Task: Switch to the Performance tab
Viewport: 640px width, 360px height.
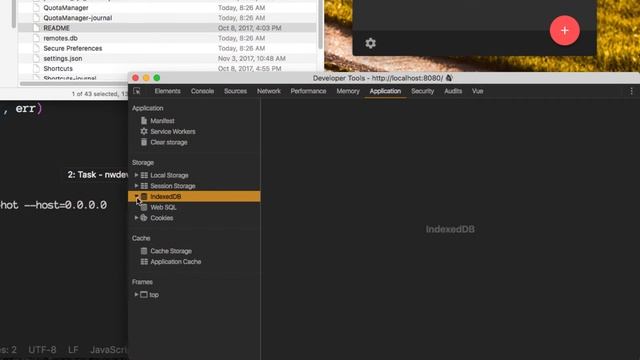Action: 309,91
